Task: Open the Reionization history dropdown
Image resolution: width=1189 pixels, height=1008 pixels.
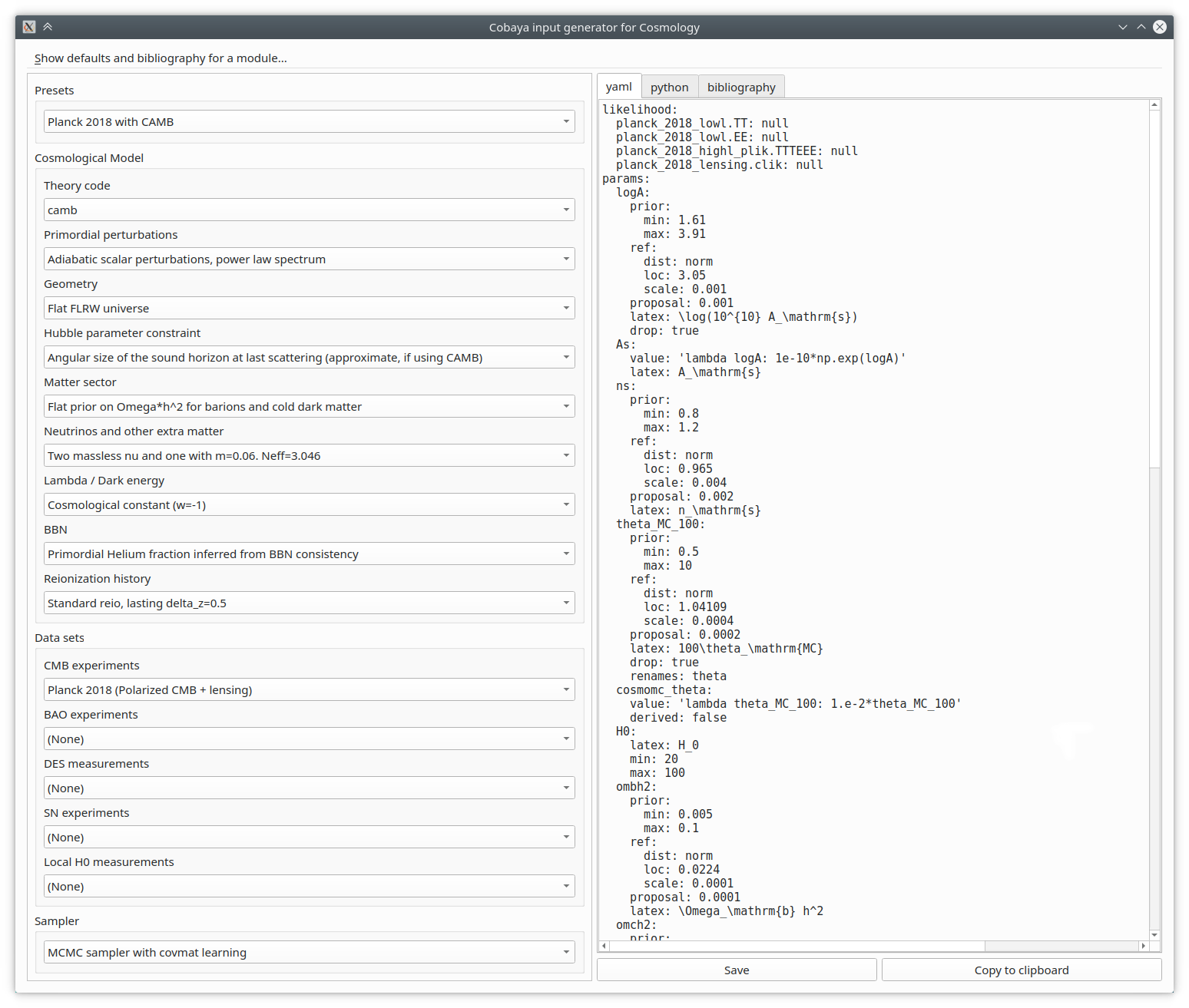Action: pos(309,603)
